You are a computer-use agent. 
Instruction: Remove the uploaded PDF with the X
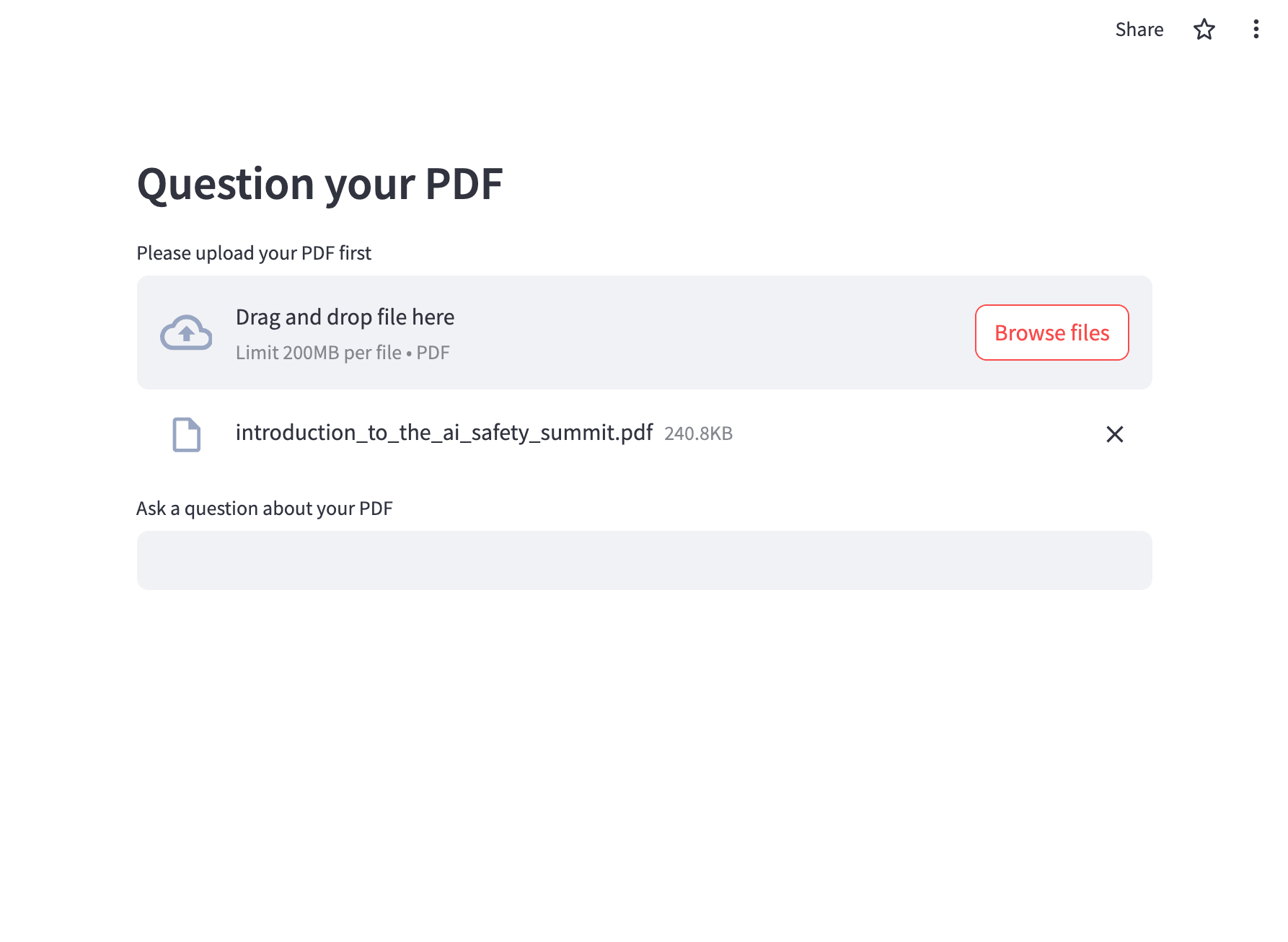pyautogui.click(x=1114, y=434)
